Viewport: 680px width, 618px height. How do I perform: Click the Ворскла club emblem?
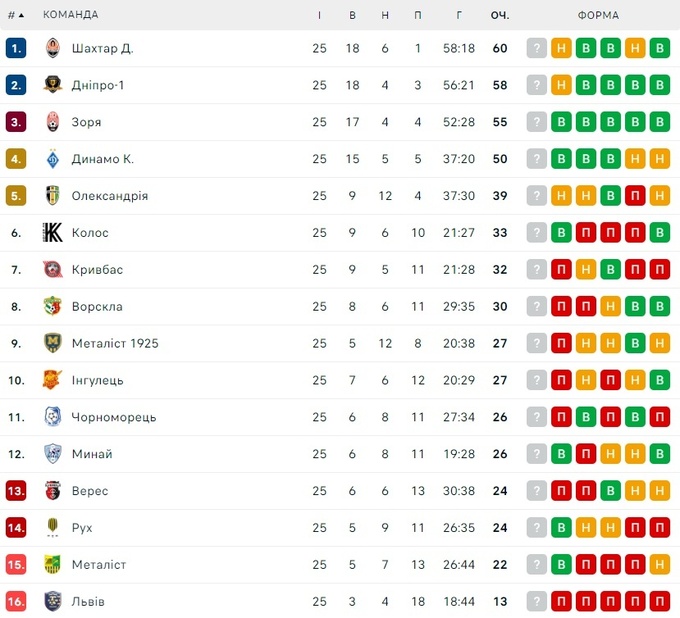[53, 307]
